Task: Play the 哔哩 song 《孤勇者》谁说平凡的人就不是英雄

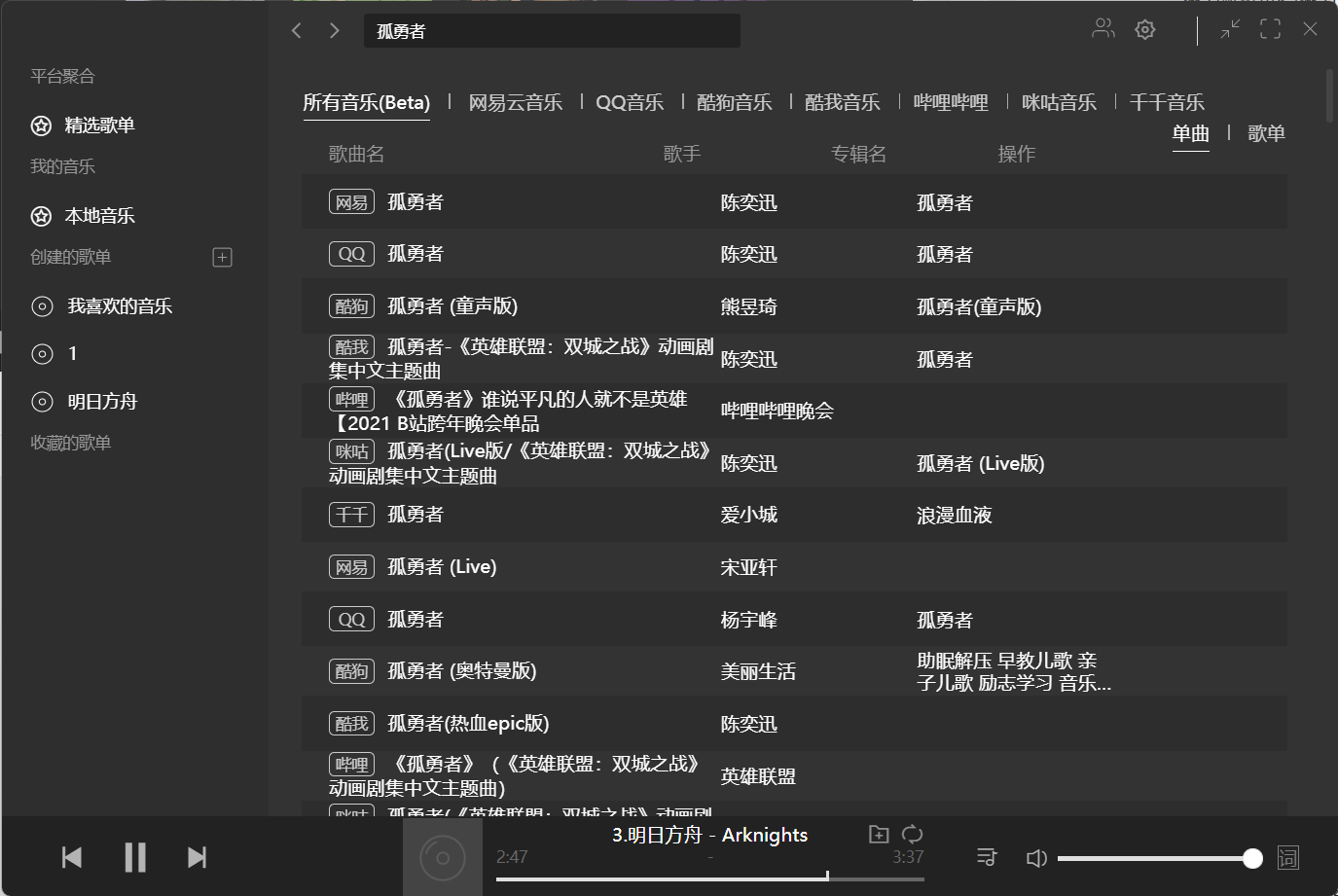Action: click(x=508, y=412)
